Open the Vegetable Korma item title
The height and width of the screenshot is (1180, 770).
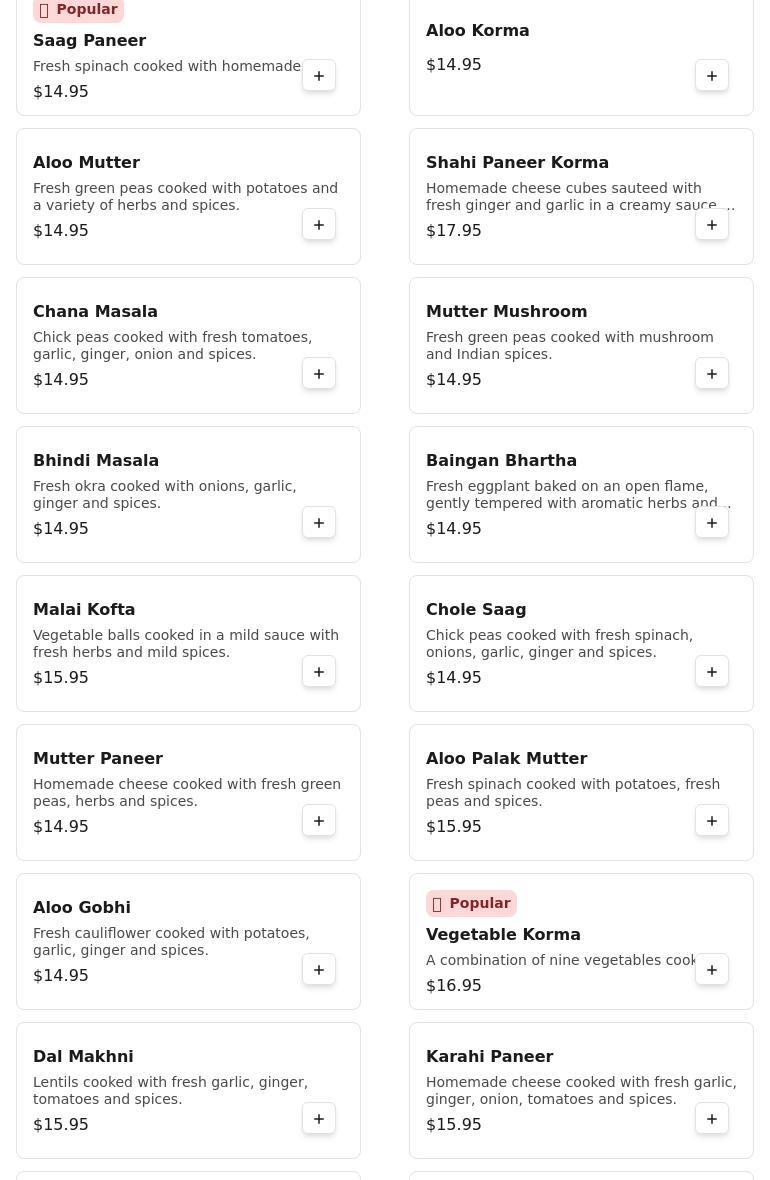[503, 934]
